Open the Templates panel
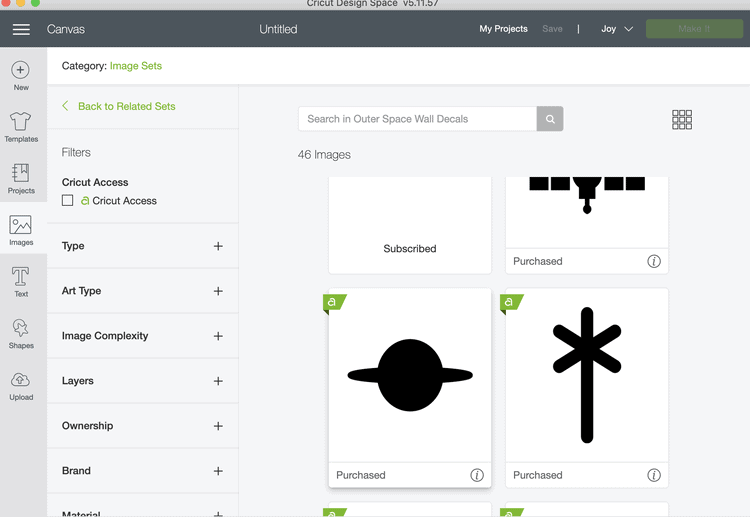Image resolution: width=750 pixels, height=517 pixels. click(21, 127)
